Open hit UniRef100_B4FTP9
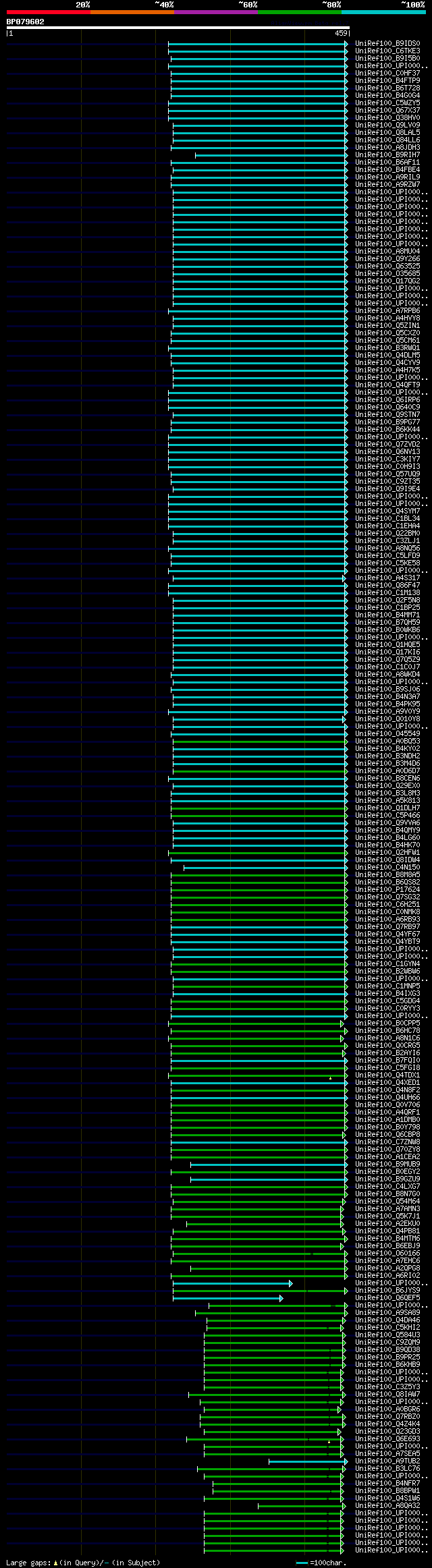 click(387, 81)
